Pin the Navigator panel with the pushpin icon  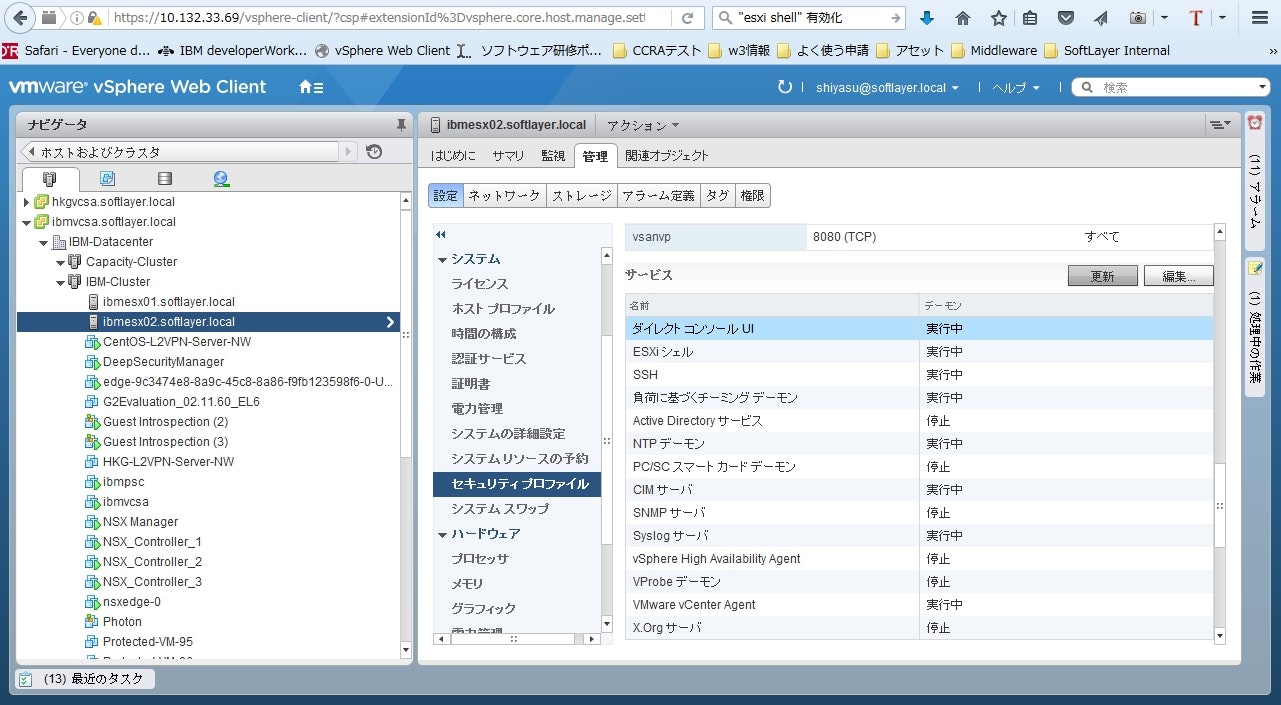[401, 125]
